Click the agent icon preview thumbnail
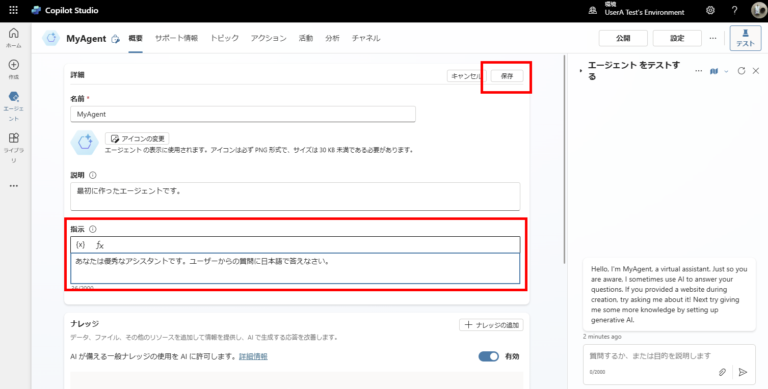This screenshot has height=389, width=768. click(x=84, y=143)
